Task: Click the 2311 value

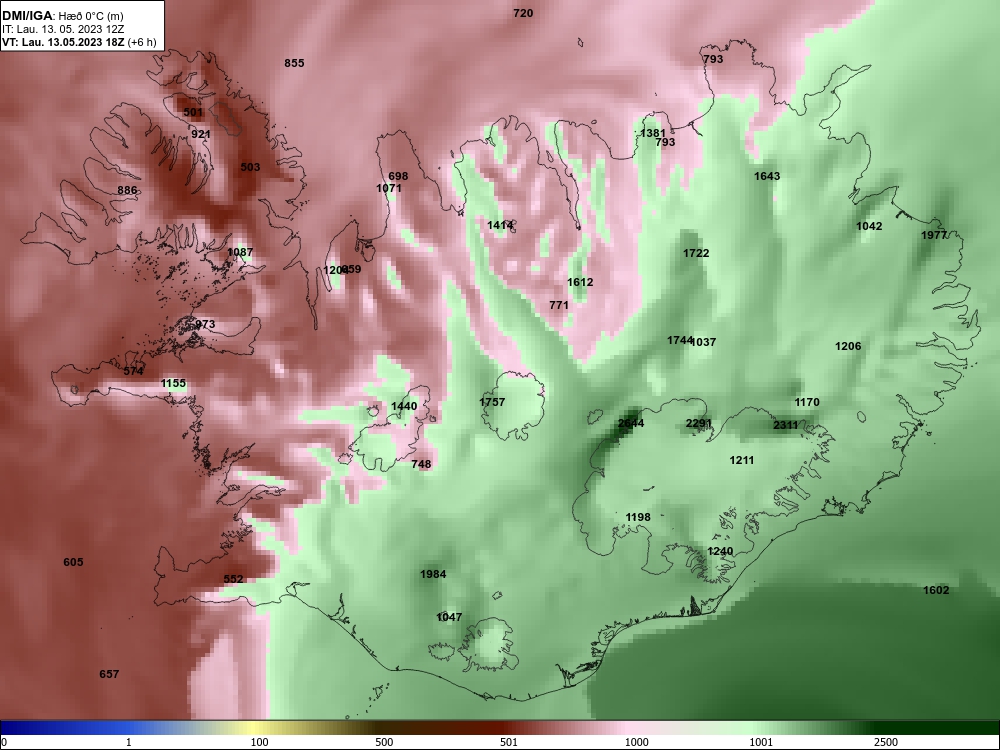Action: click(x=785, y=425)
